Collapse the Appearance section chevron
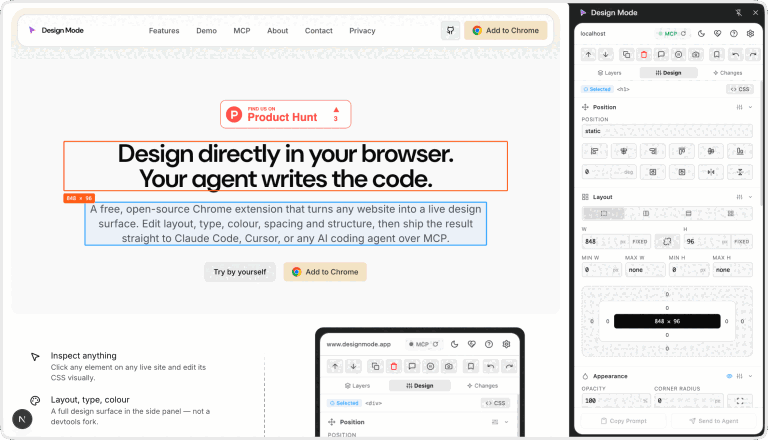This screenshot has height=440, width=768. tap(750, 376)
